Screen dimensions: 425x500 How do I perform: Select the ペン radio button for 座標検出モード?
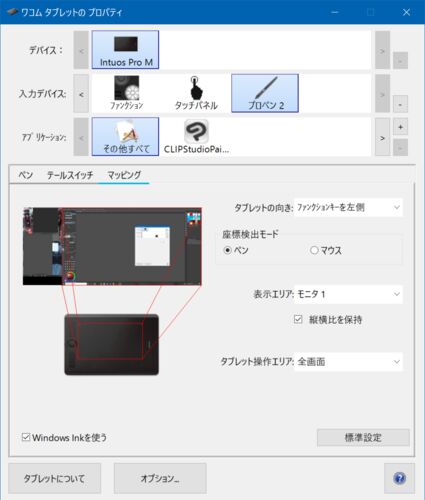[228, 250]
